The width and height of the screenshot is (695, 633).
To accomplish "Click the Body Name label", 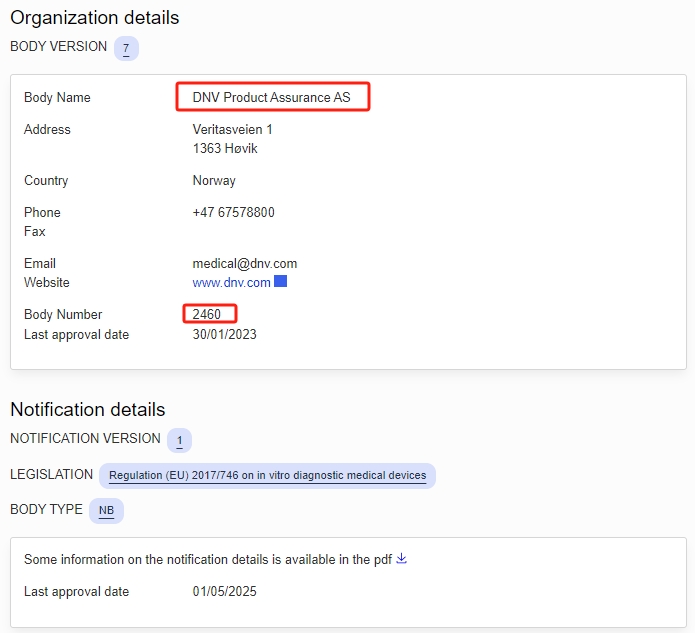I will click(x=57, y=97).
